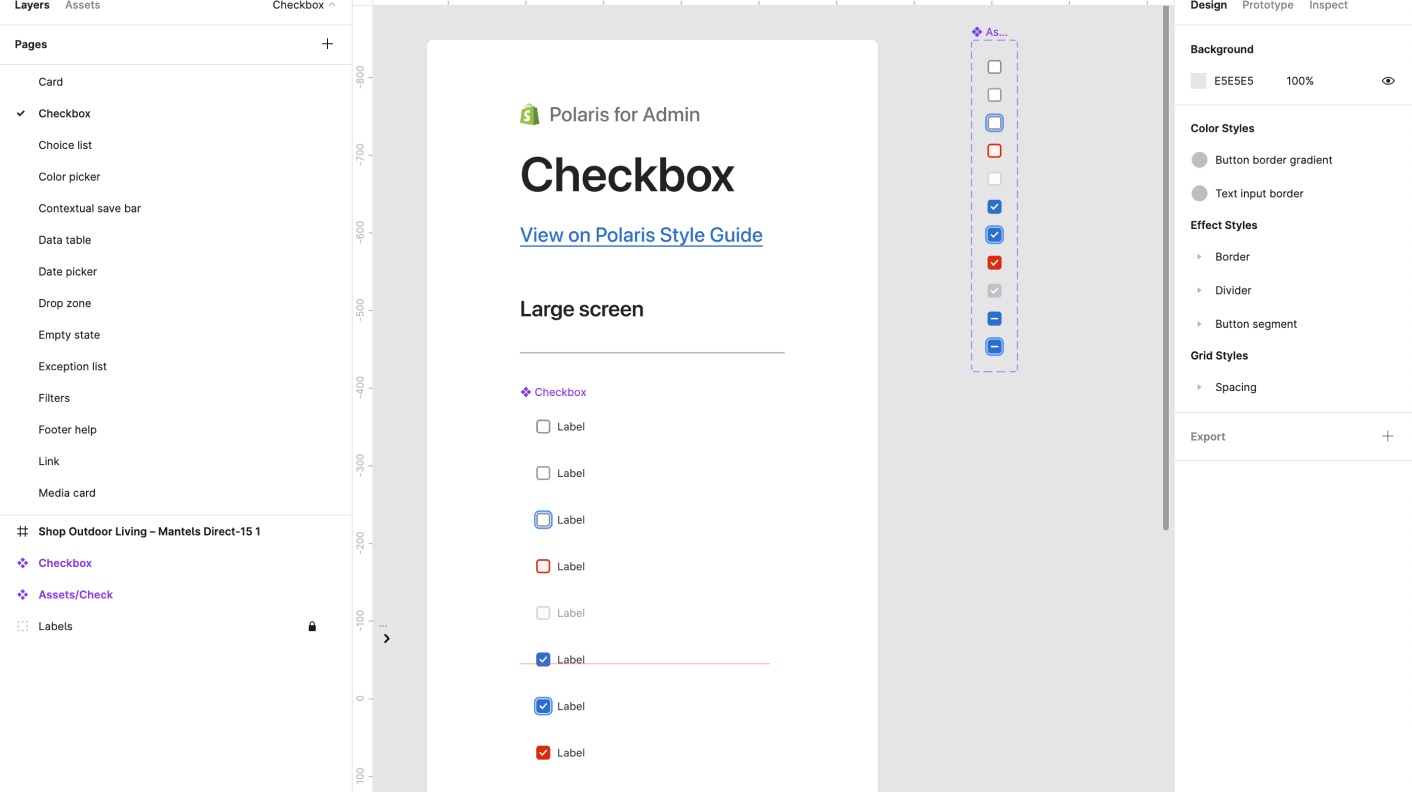Click the blue-focused unchecked Label checkbox
Image resolution: width=1412 pixels, height=792 pixels.
(x=543, y=520)
